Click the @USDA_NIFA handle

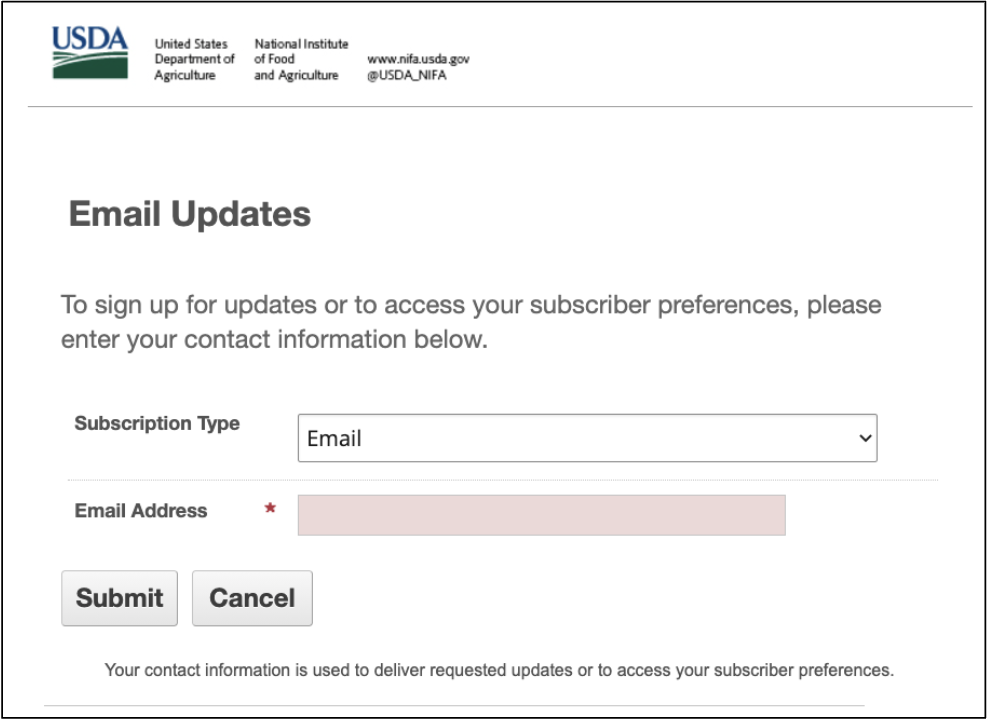(407, 76)
